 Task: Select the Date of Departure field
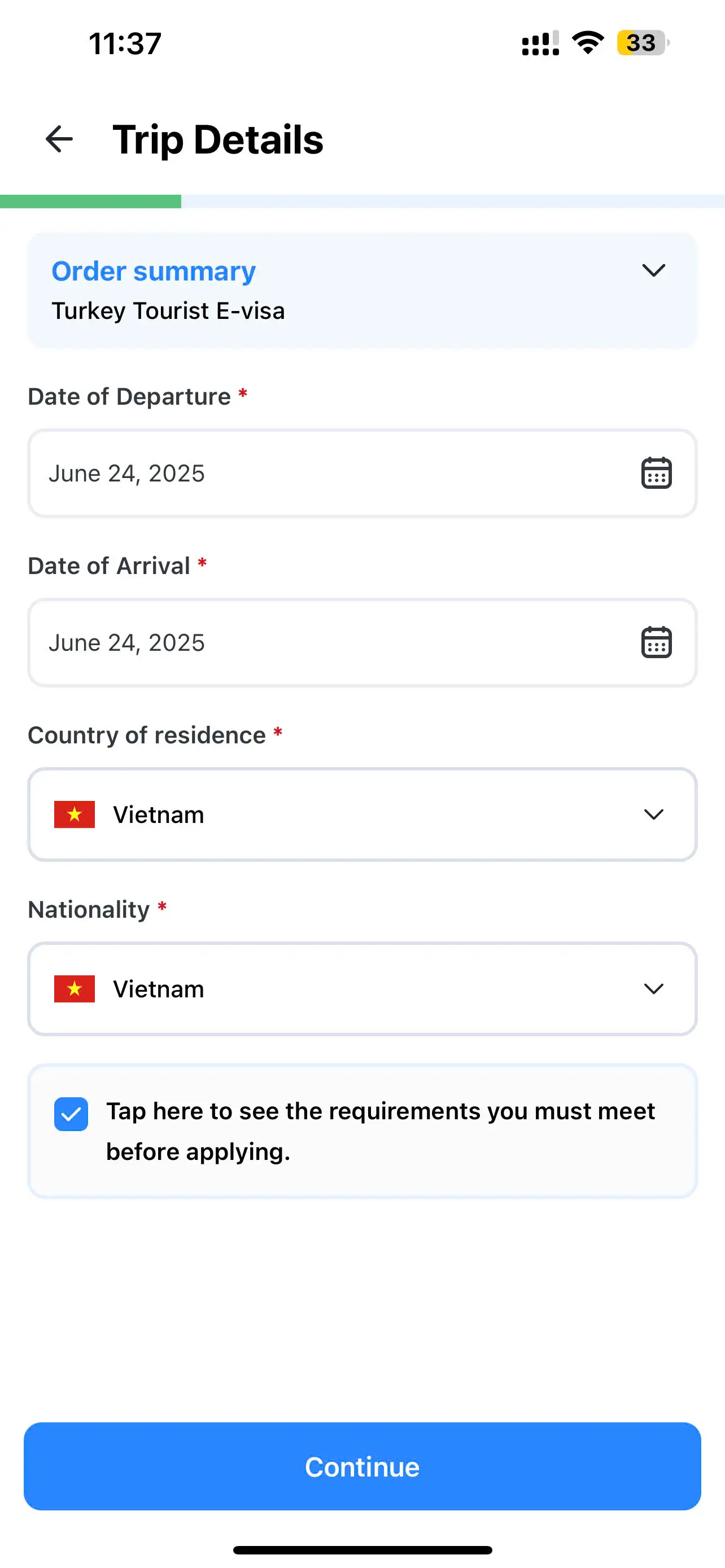329,474
